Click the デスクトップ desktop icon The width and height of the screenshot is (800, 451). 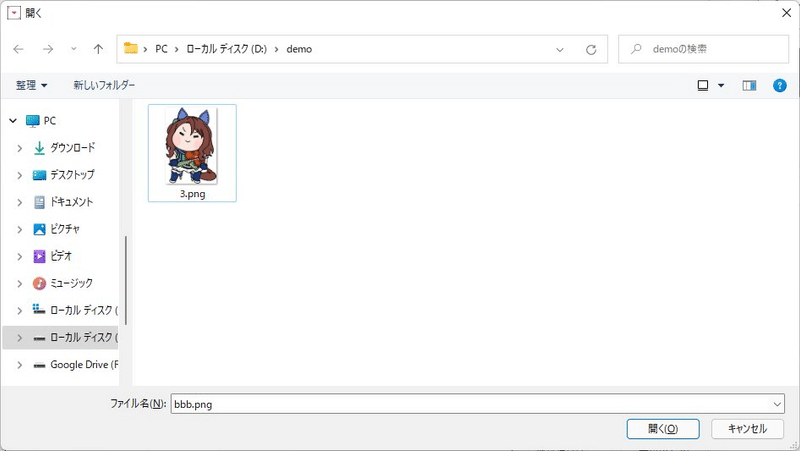[39, 175]
